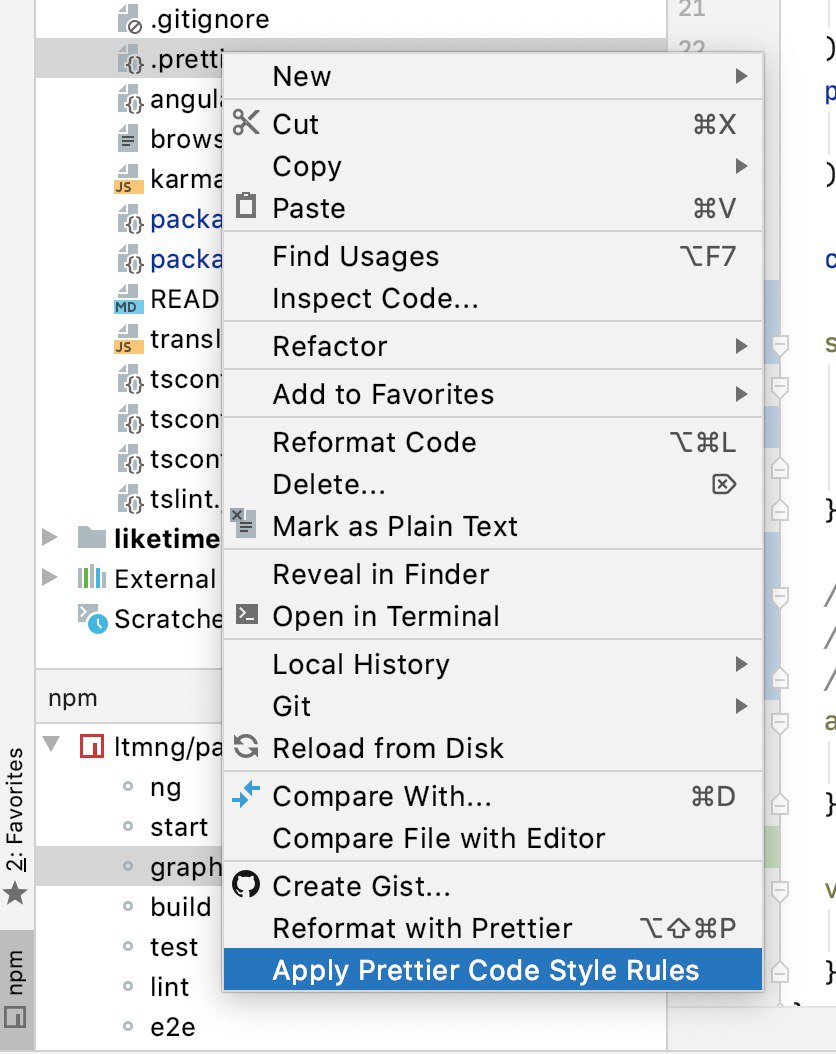Choose Reformat with Prettier
836x1054 pixels.
[493, 928]
